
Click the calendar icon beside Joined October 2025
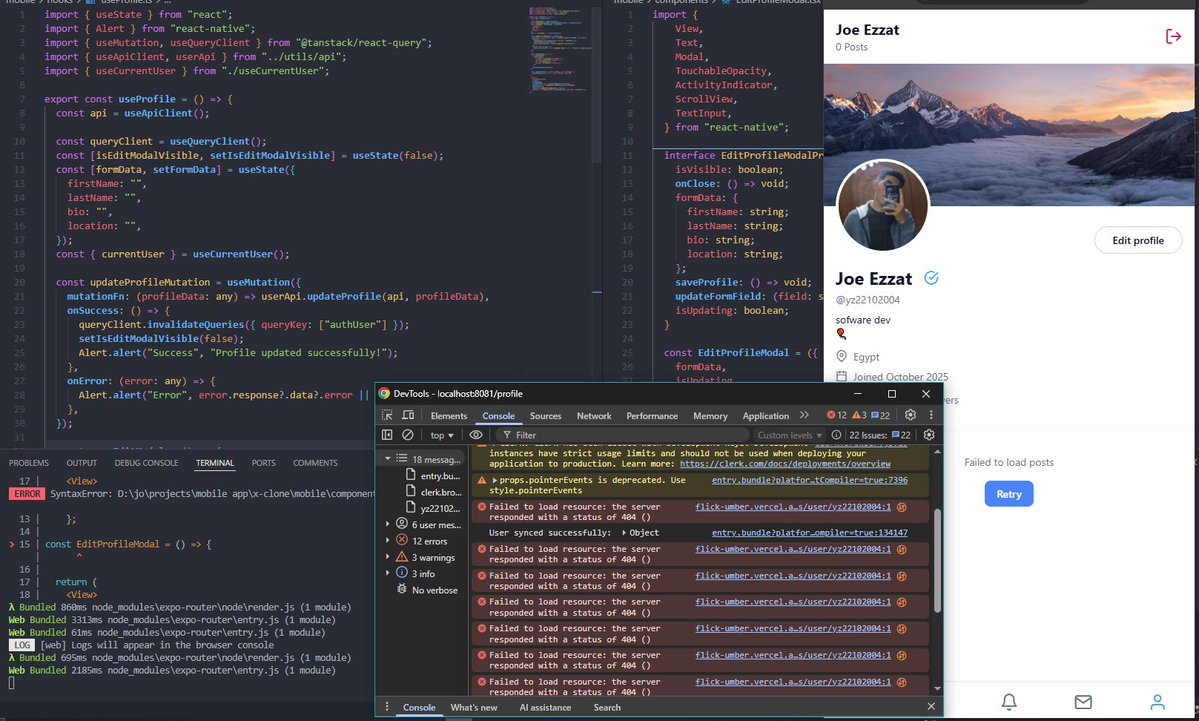tap(841, 376)
